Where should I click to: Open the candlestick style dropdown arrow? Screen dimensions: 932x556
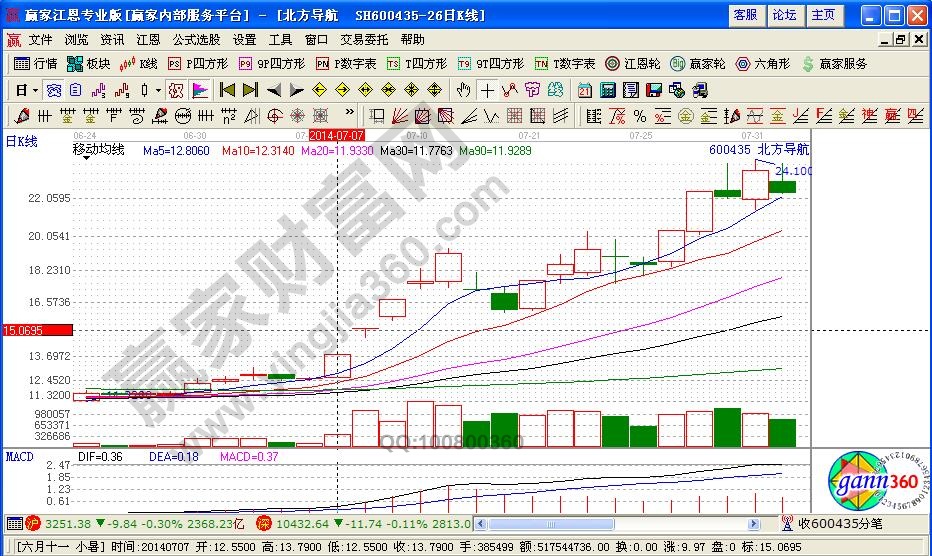(159, 90)
